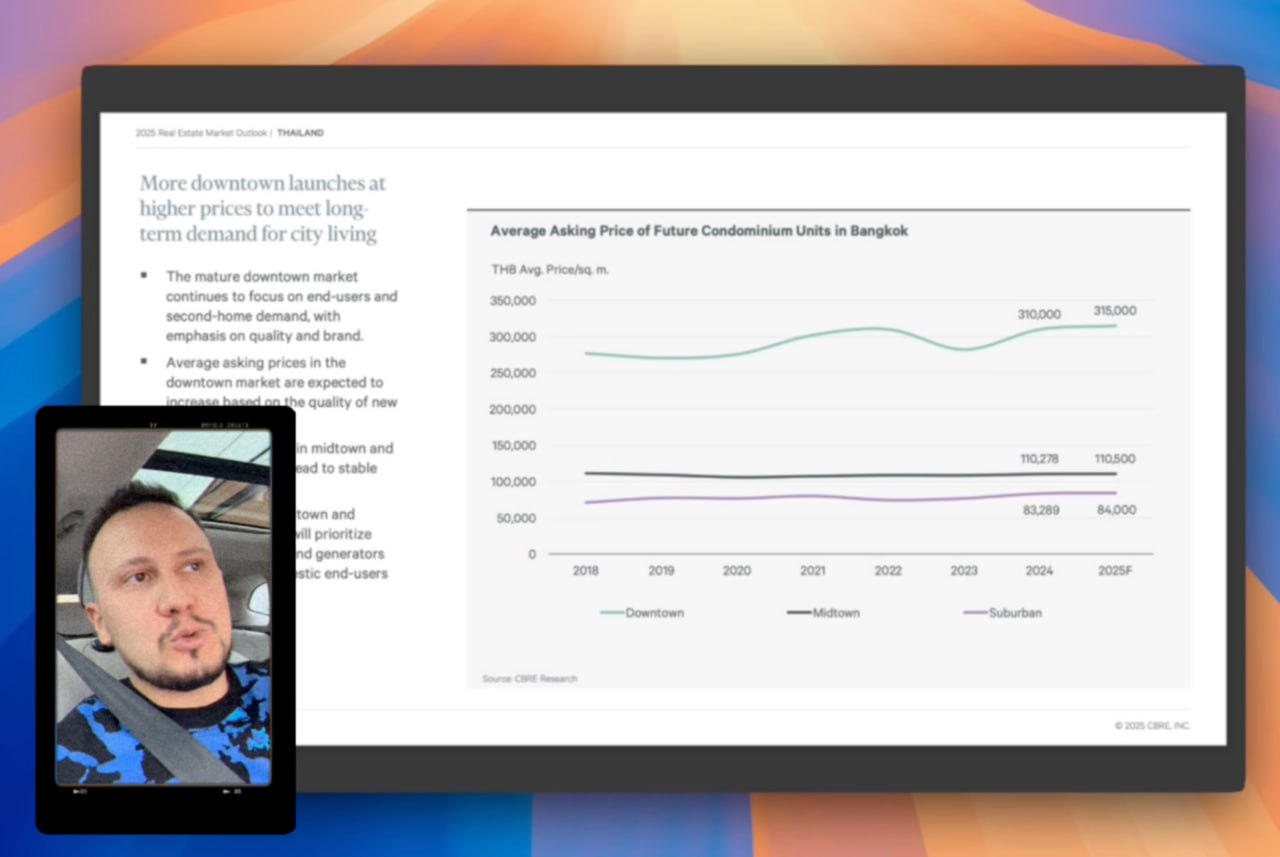Click the '100,000' y-axis label

click(x=513, y=482)
